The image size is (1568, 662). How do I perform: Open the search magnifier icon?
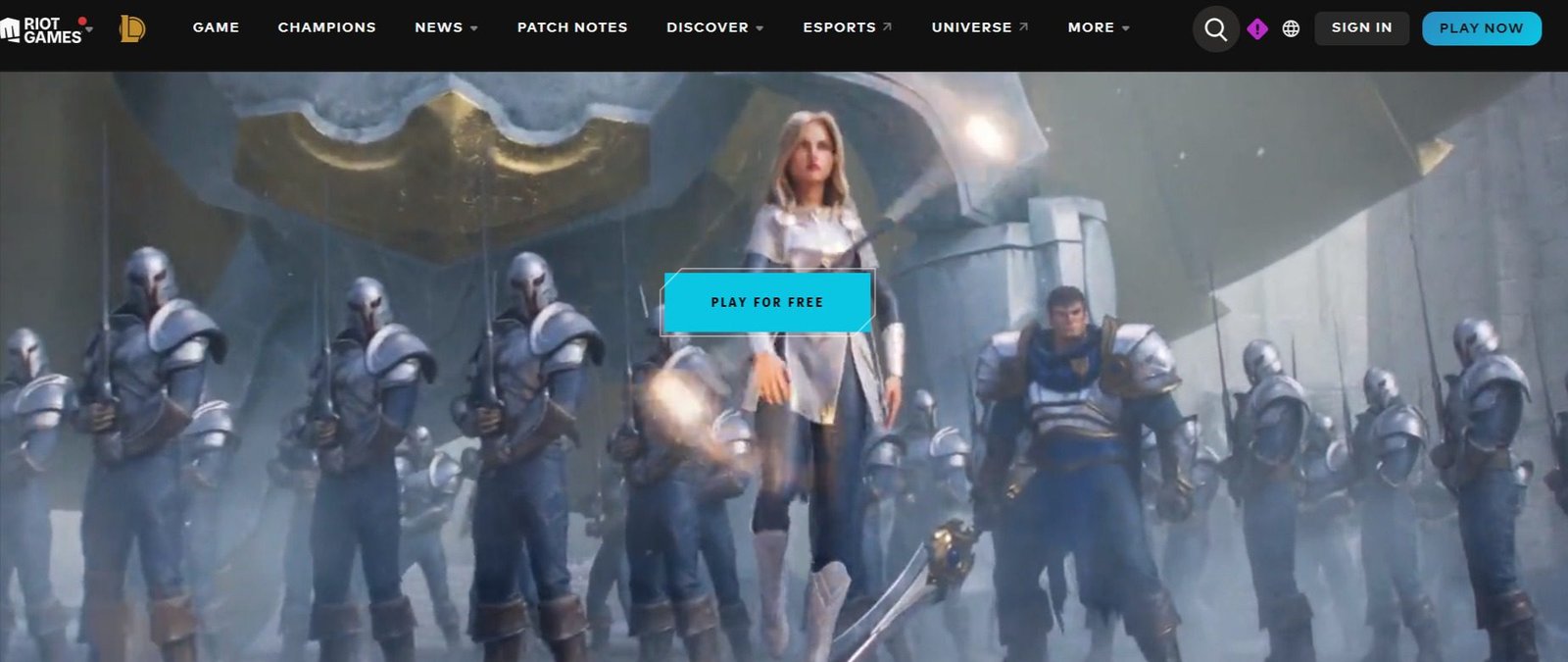pyautogui.click(x=1215, y=28)
